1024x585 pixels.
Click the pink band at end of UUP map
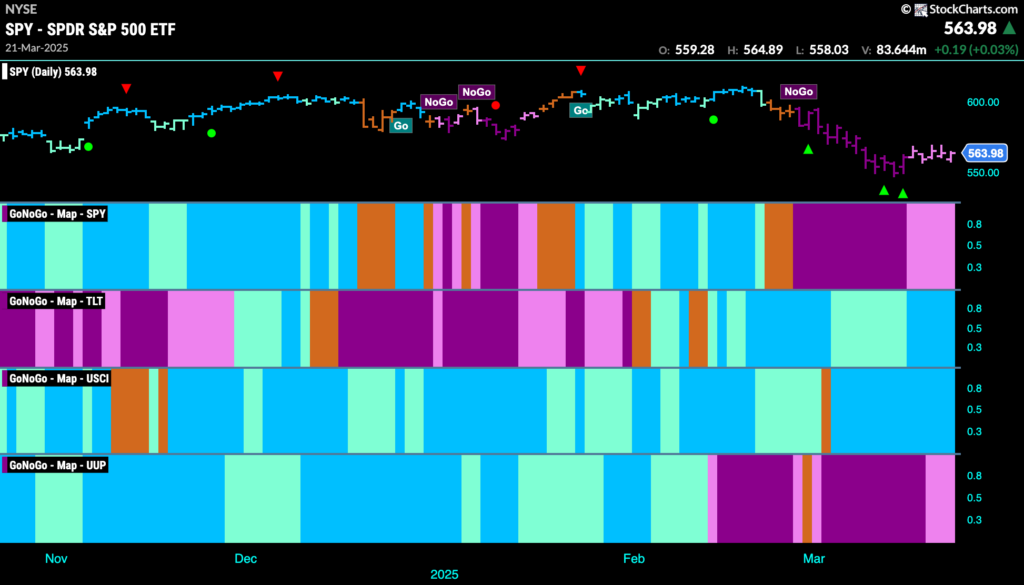(940, 498)
